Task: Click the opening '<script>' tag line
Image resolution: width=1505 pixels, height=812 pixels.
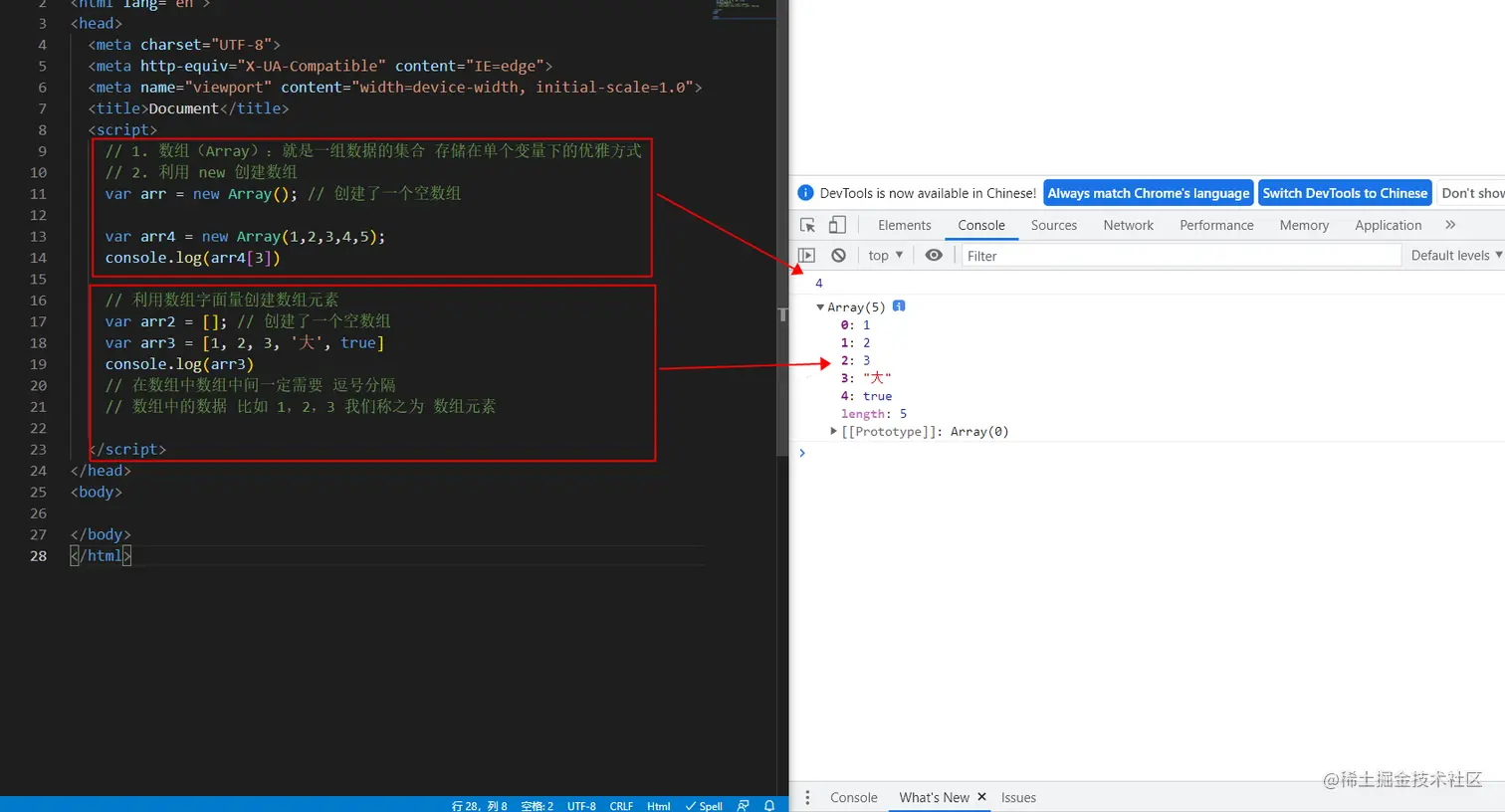Action: tap(122, 130)
